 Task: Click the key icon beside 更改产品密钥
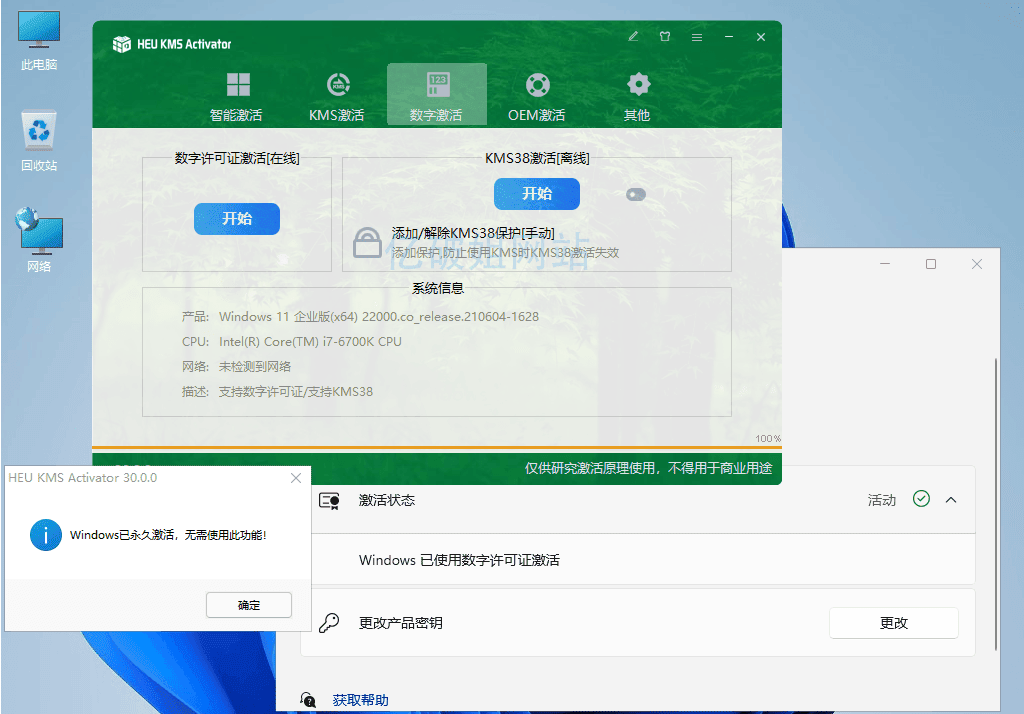(328, 622)
